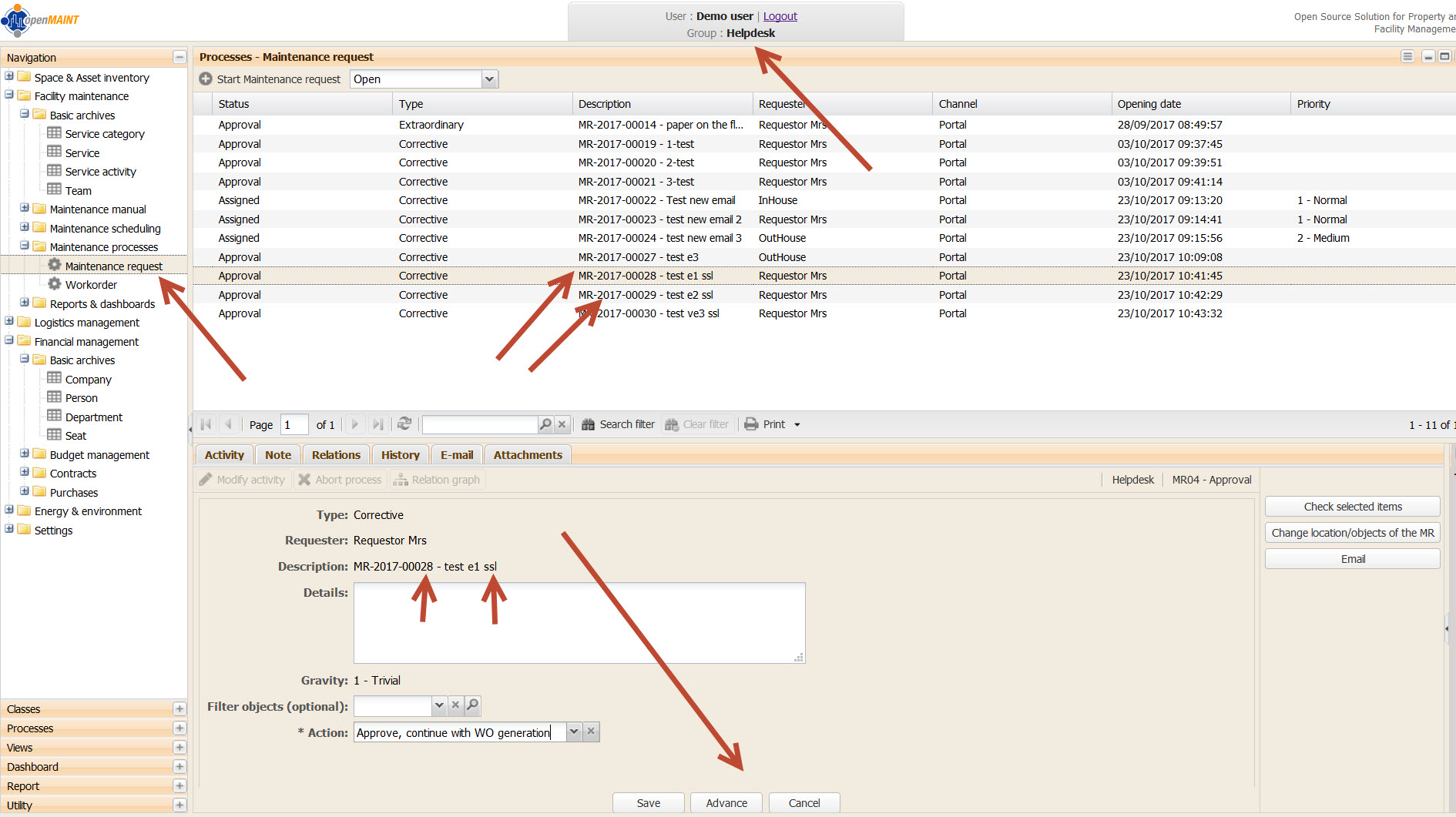Go to next page arrow
This screenshot has height=817, width=1456.
[x=354, y=424]
